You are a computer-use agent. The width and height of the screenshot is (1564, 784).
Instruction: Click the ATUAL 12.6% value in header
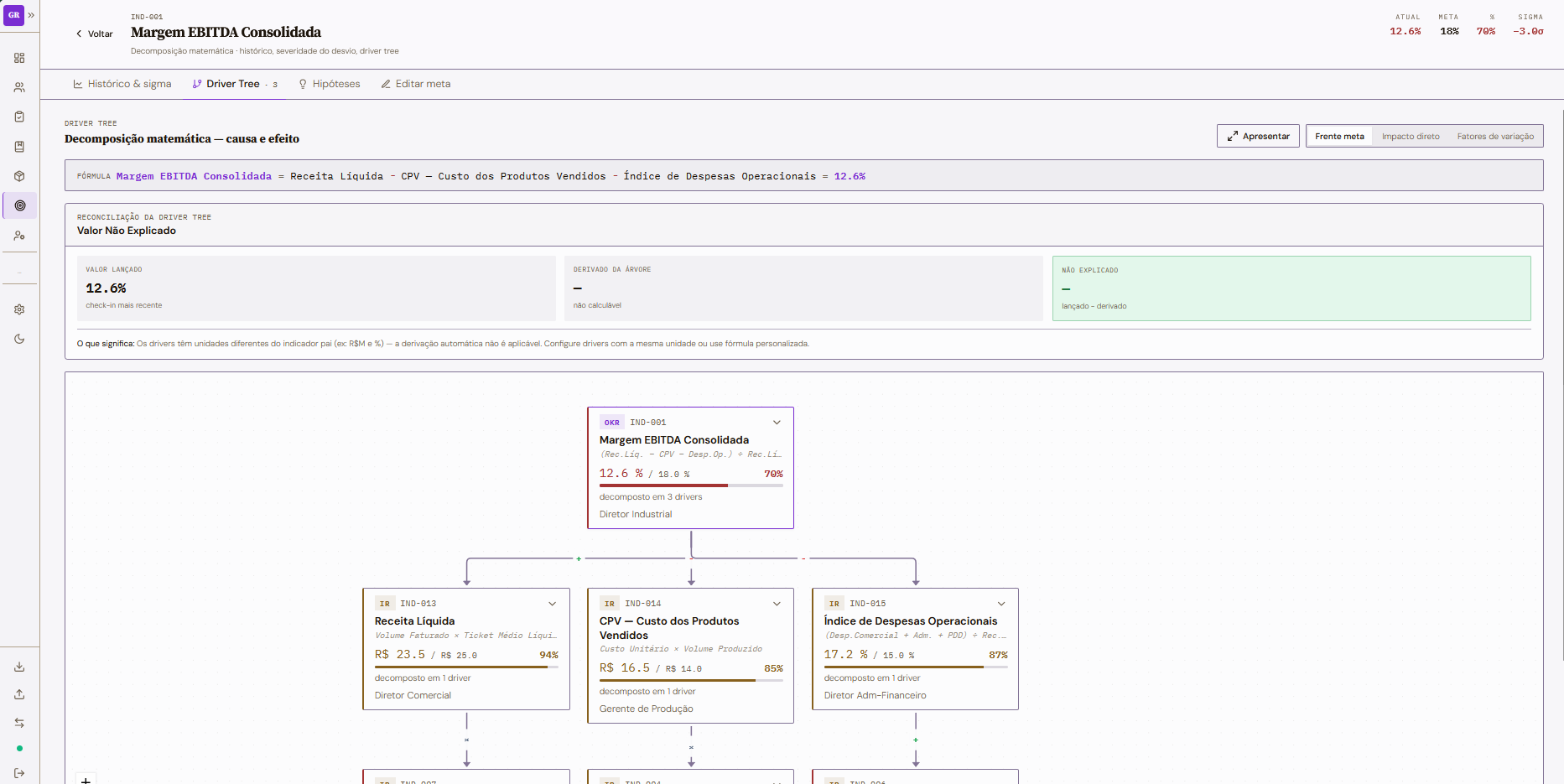tap(1406, 31)
